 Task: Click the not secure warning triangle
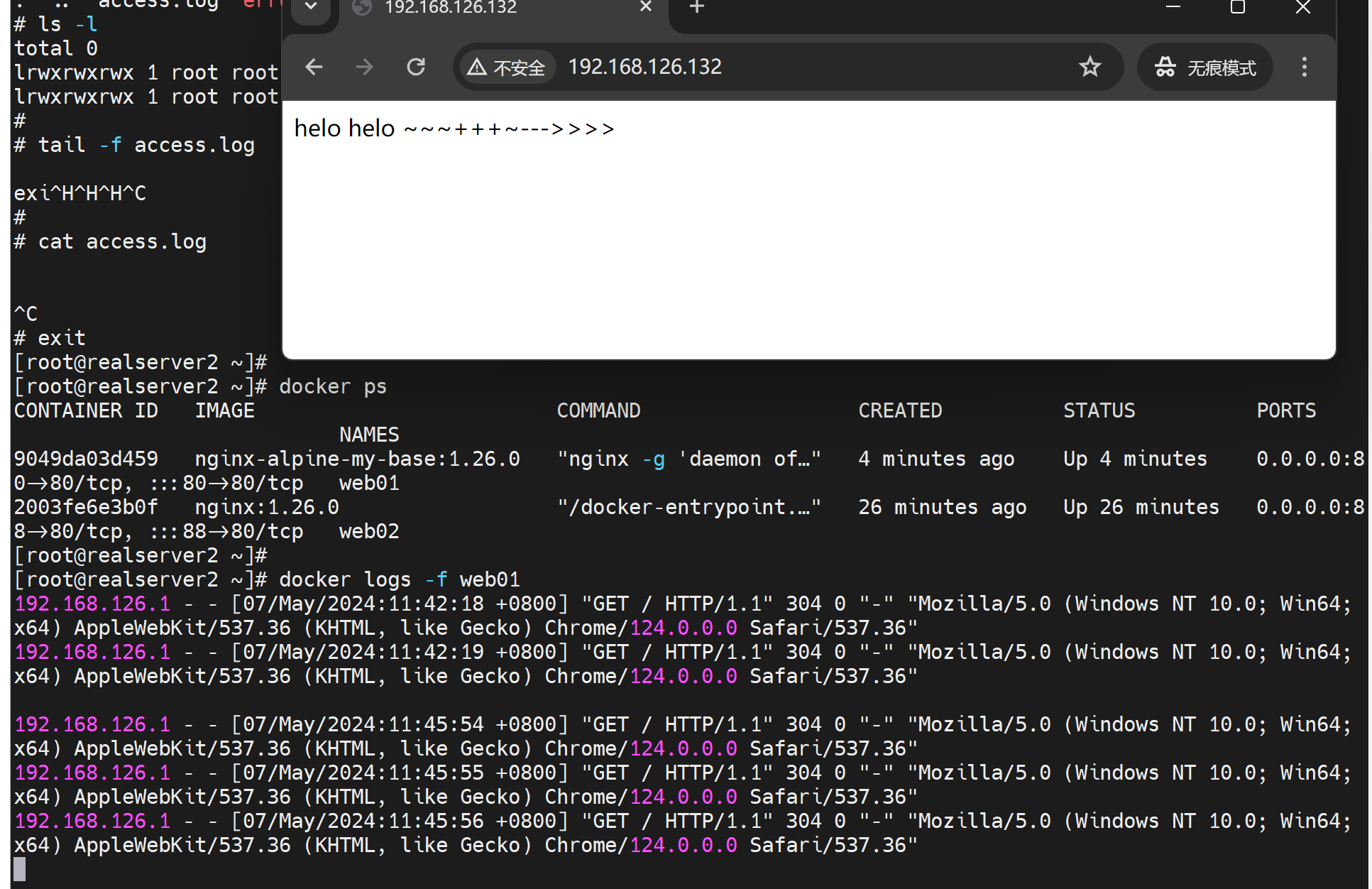tap(477, 67)
